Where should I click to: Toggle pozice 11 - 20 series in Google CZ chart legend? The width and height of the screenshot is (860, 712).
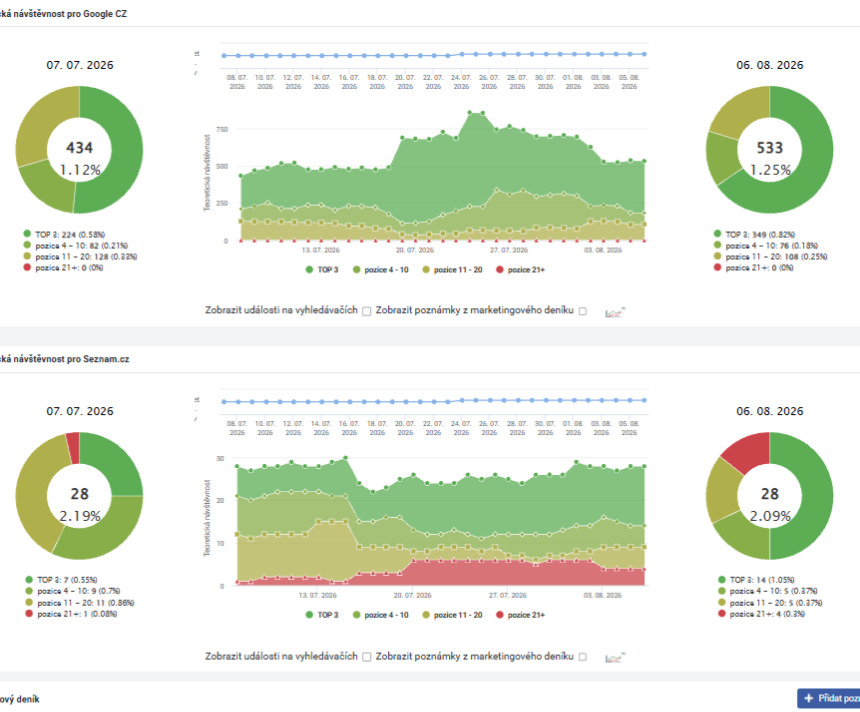(x=452, y=269)
